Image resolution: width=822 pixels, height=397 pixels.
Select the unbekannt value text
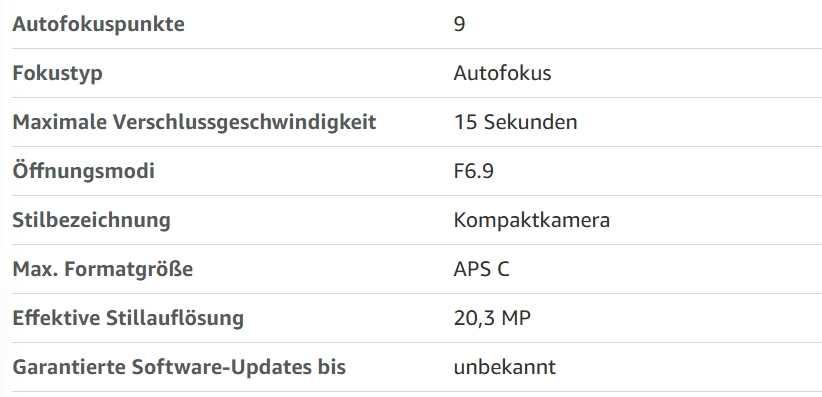click(x=504, y=367)
